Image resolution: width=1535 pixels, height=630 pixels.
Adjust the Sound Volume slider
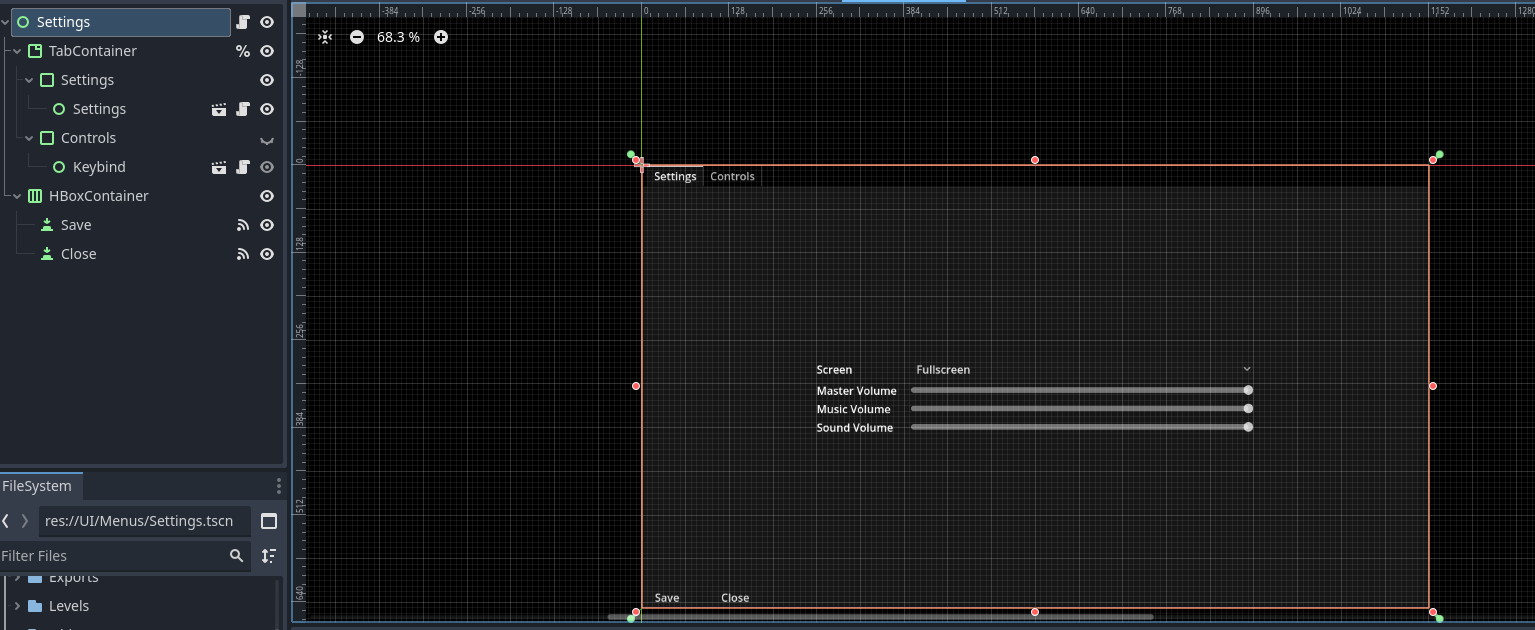tap(1082, 427)
